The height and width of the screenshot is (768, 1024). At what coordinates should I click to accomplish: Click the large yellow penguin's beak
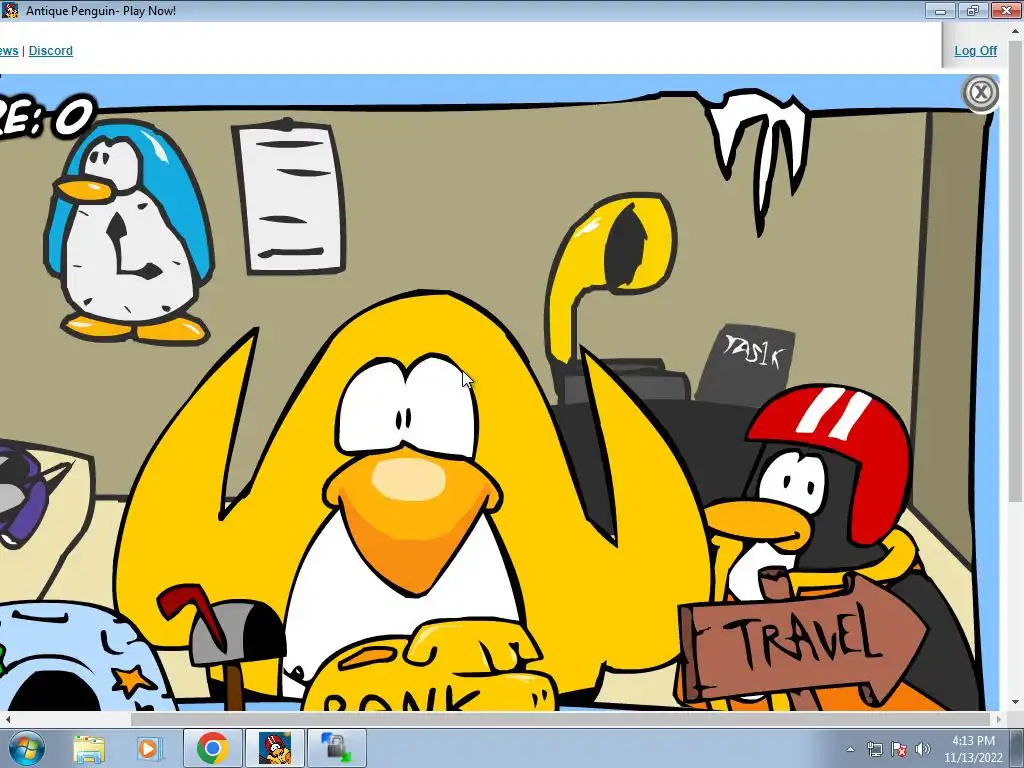(411, 516)
